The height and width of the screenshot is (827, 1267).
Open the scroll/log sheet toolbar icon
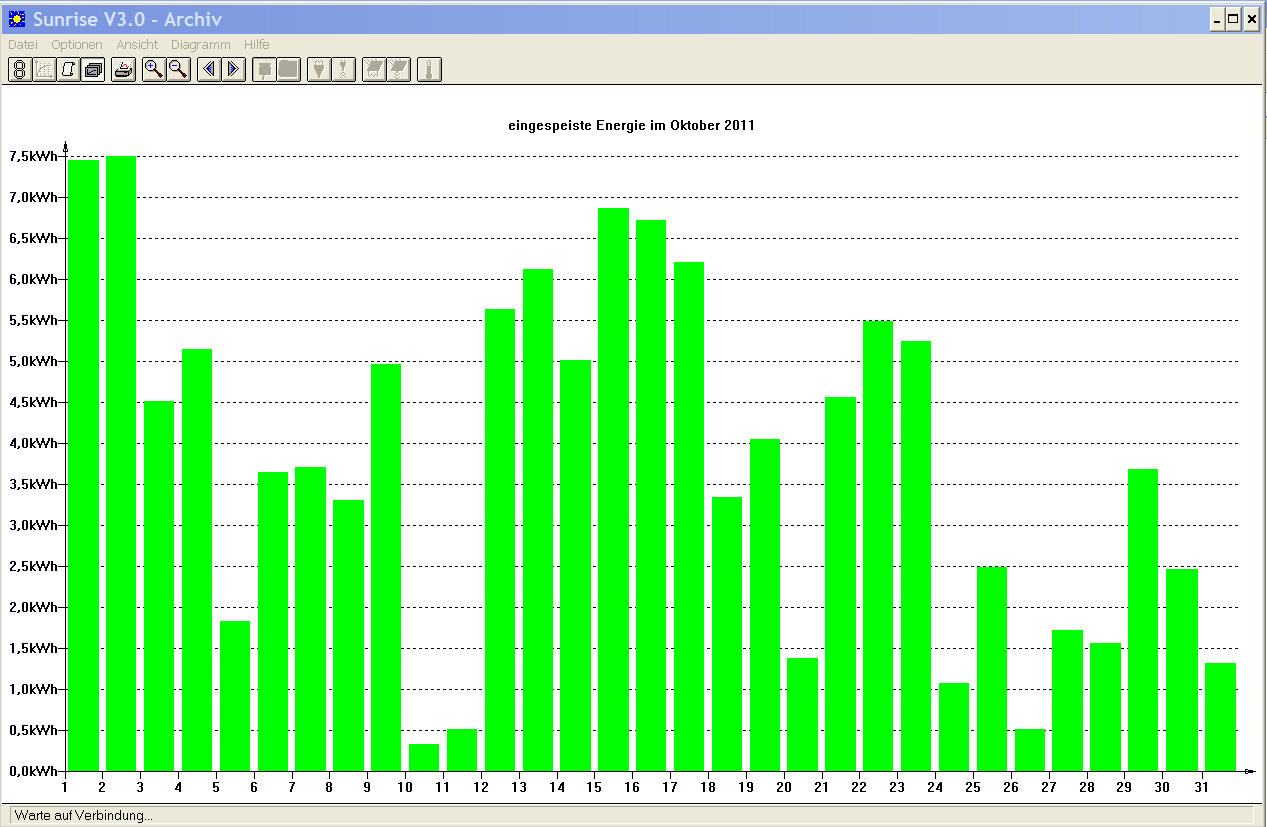[x=68, y=69]
